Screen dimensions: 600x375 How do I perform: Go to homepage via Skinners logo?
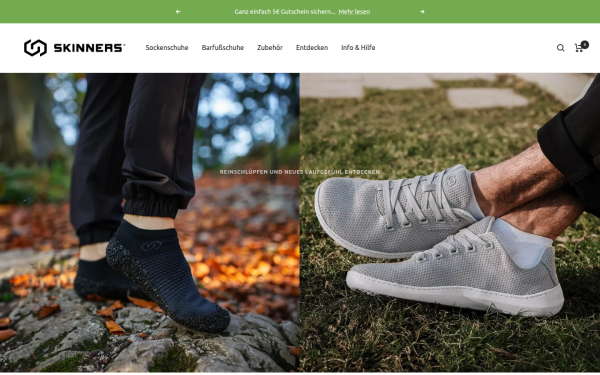(75, 48)
